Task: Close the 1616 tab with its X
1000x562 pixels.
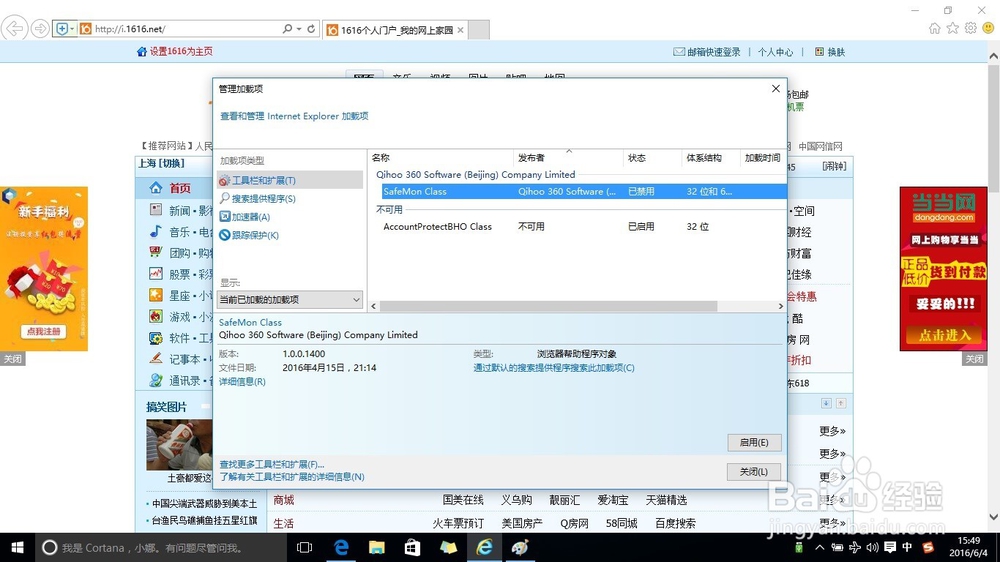Action: (x=460, y=30)
